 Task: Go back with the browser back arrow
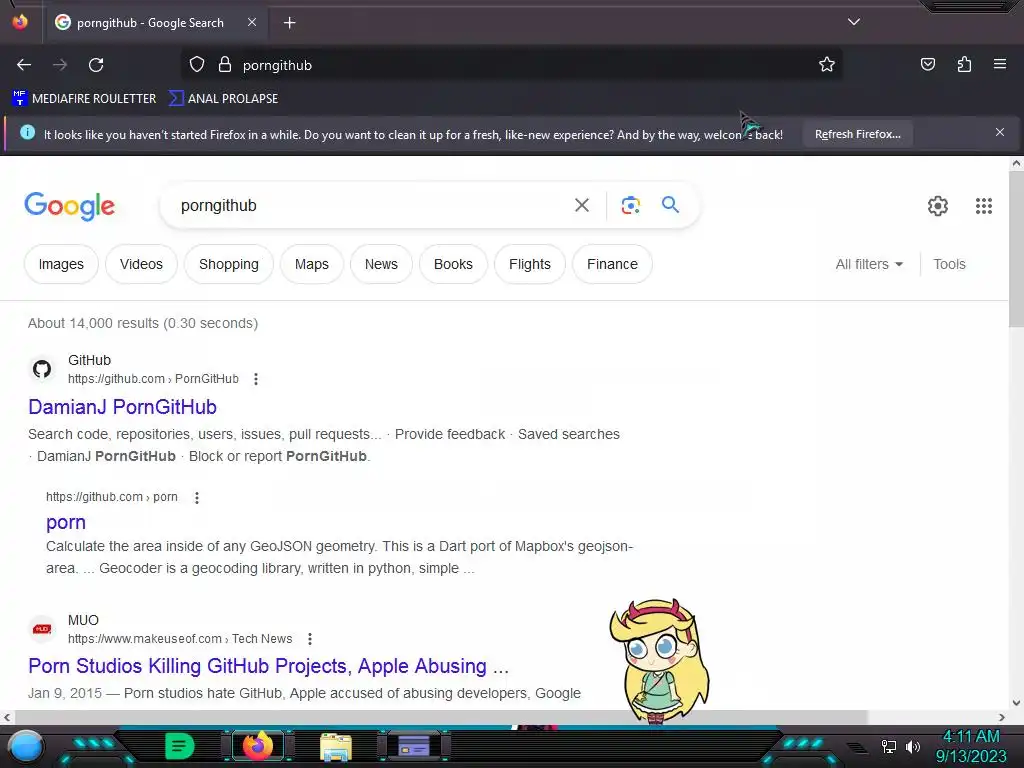coord(24,65)
